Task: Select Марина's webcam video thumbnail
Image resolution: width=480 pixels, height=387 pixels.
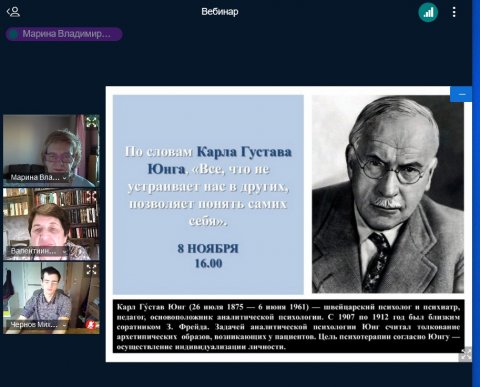Action: 51,151
